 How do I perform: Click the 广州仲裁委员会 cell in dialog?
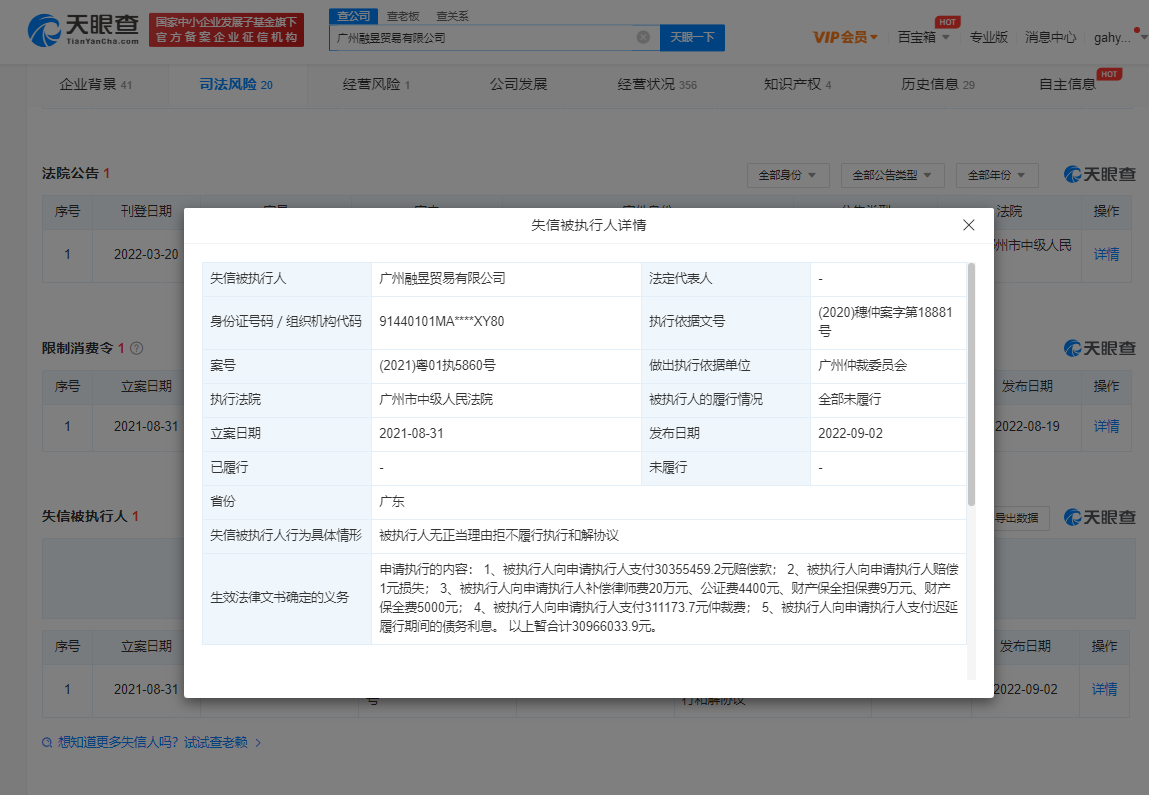[862, 366]
